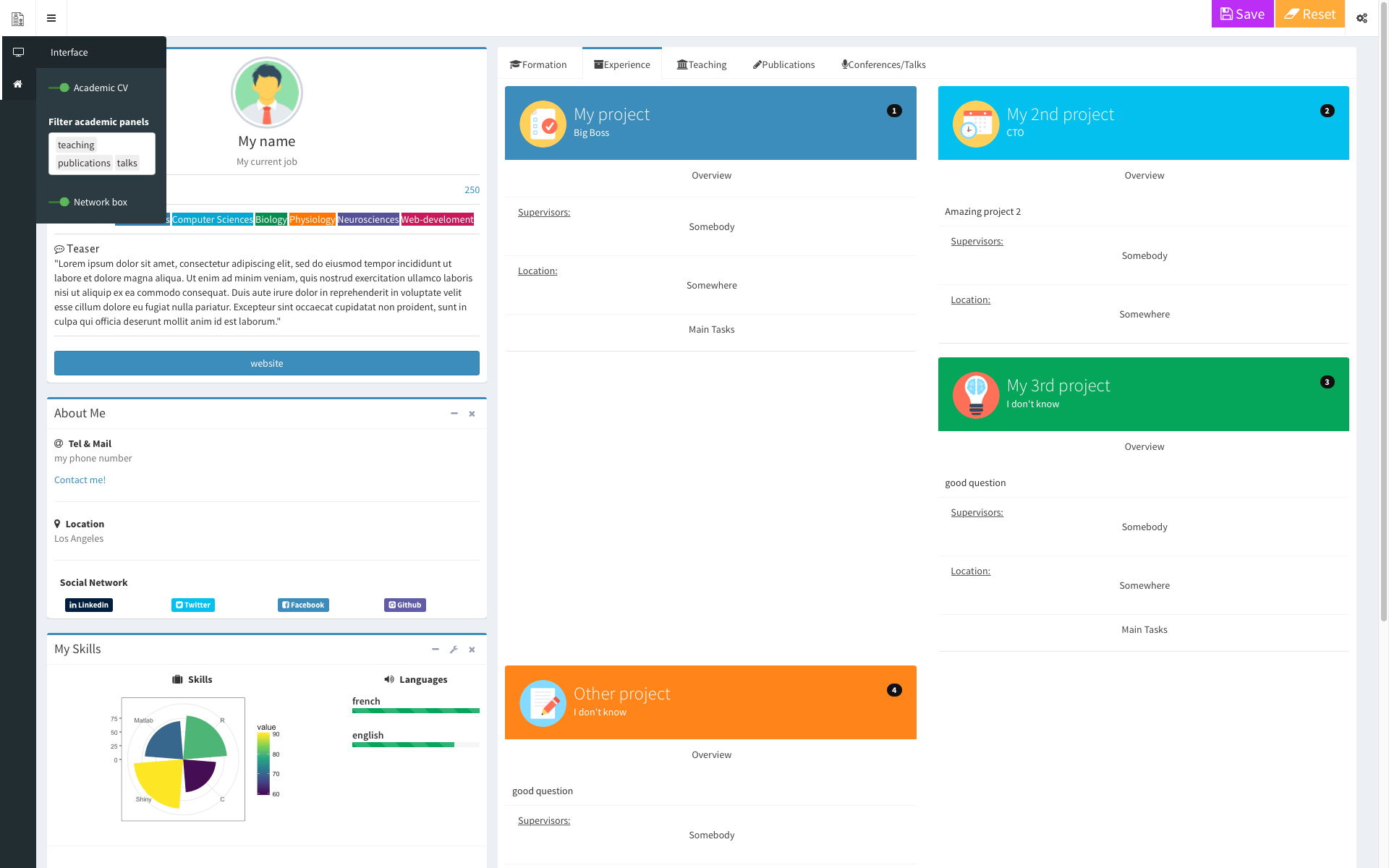Open the Publications tab
This screenshot has width=1389, height=868.
[783, 64]
